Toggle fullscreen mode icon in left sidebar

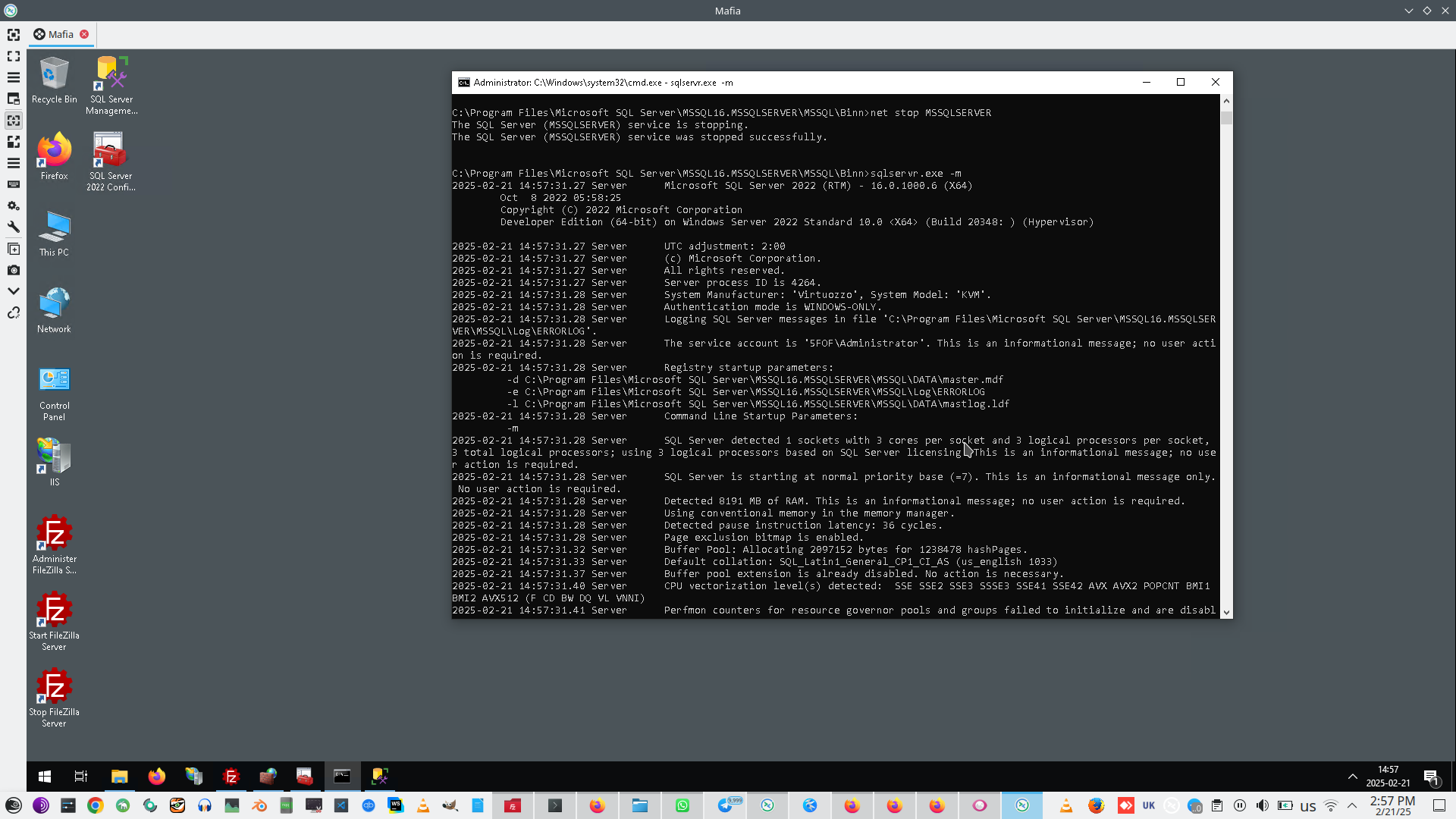pyautogui.click(x=13, y=56)
